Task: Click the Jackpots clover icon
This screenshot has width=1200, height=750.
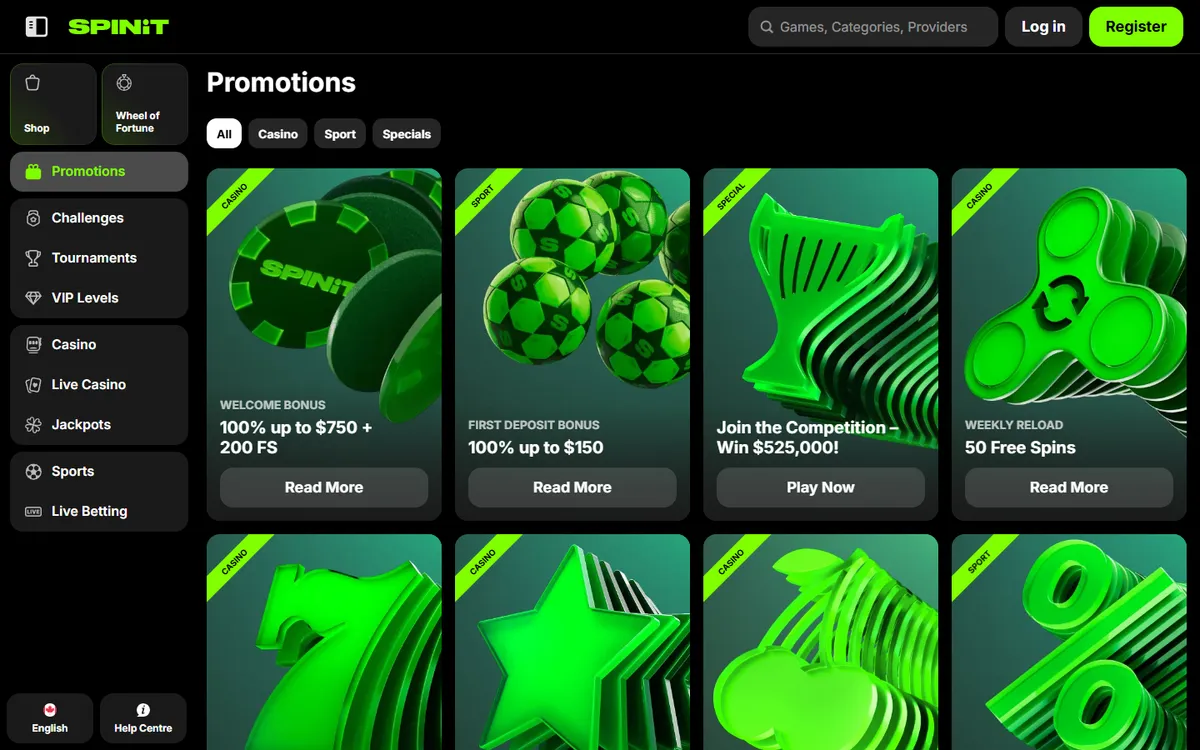Action: (33, 424)
